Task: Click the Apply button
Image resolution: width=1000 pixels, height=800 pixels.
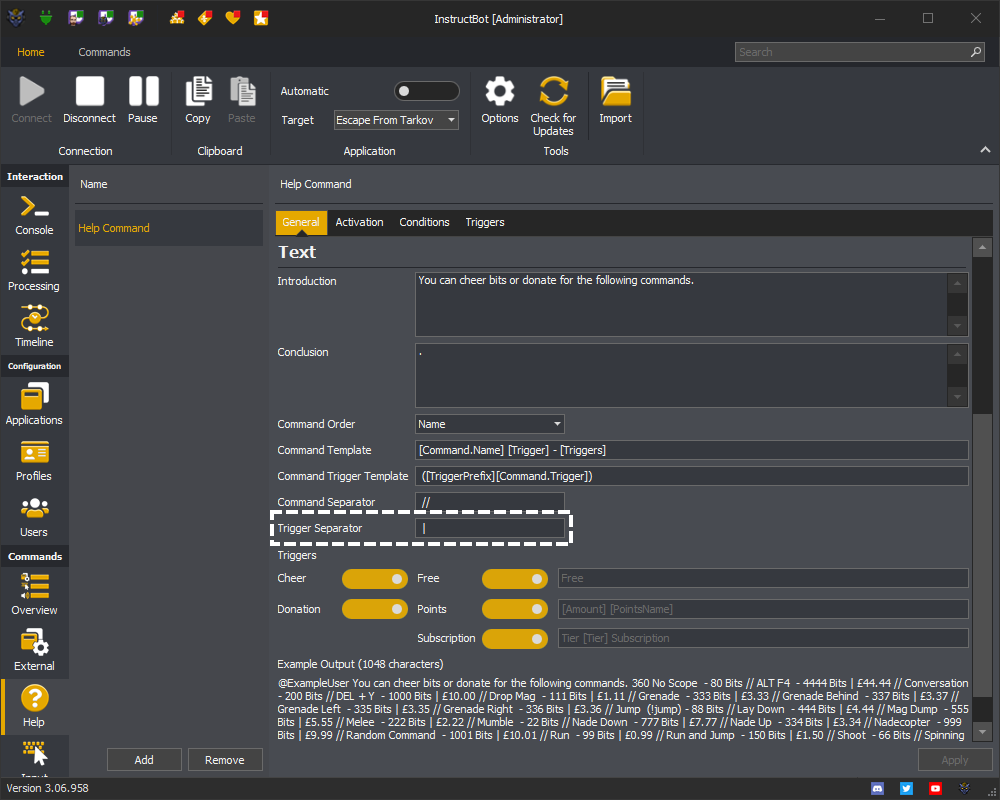Action: pos(955,760)
